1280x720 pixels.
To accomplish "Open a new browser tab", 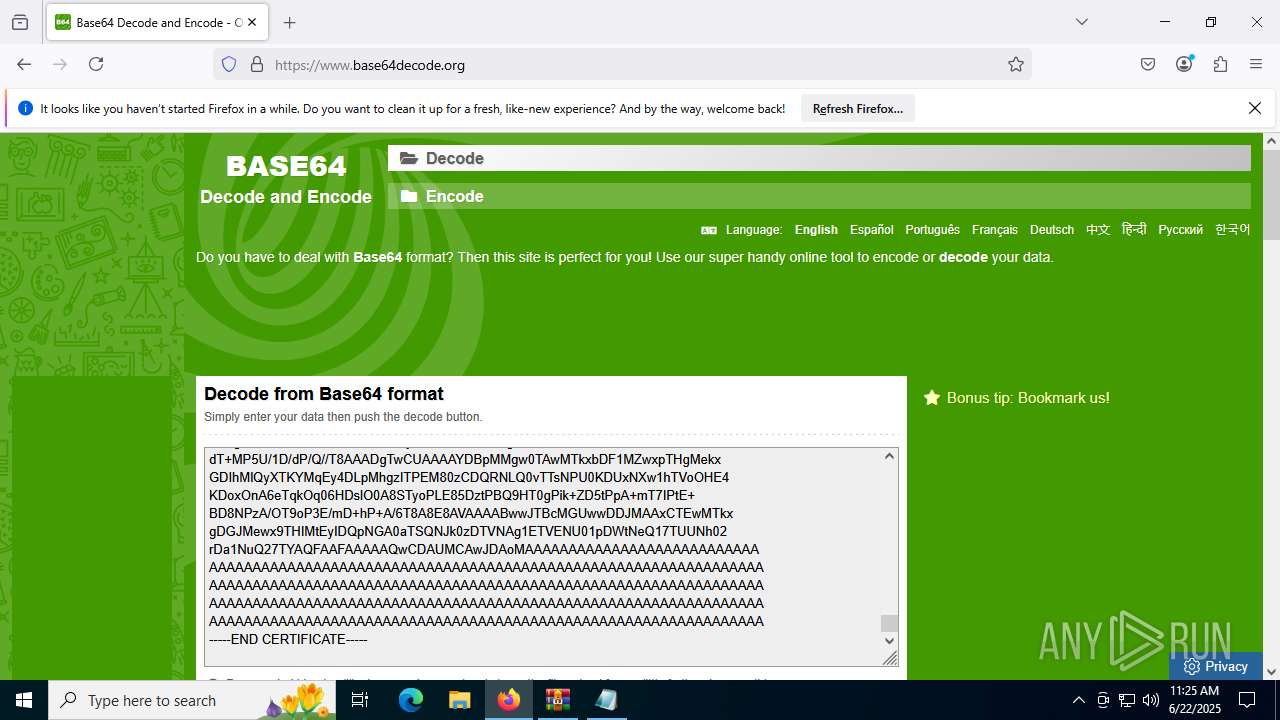I will click(290, 22).
